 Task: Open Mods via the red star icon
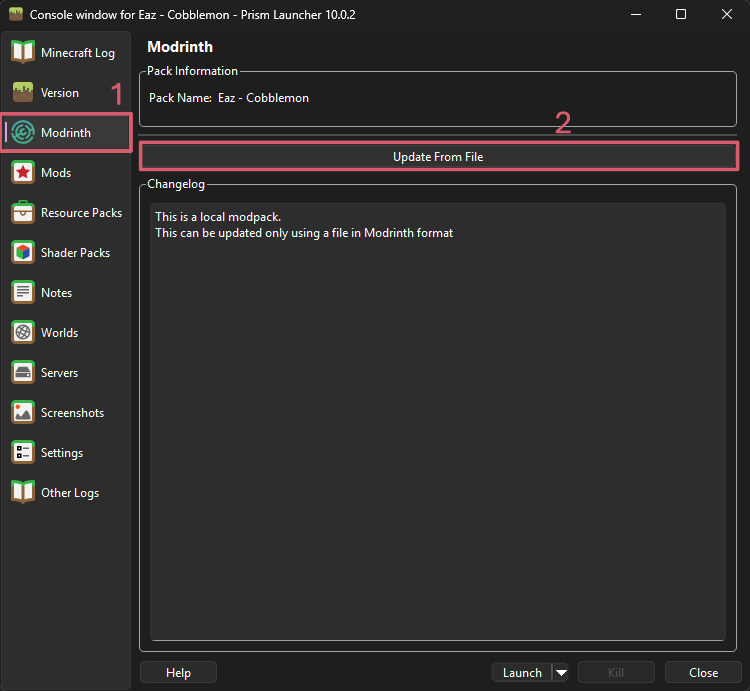22,173
